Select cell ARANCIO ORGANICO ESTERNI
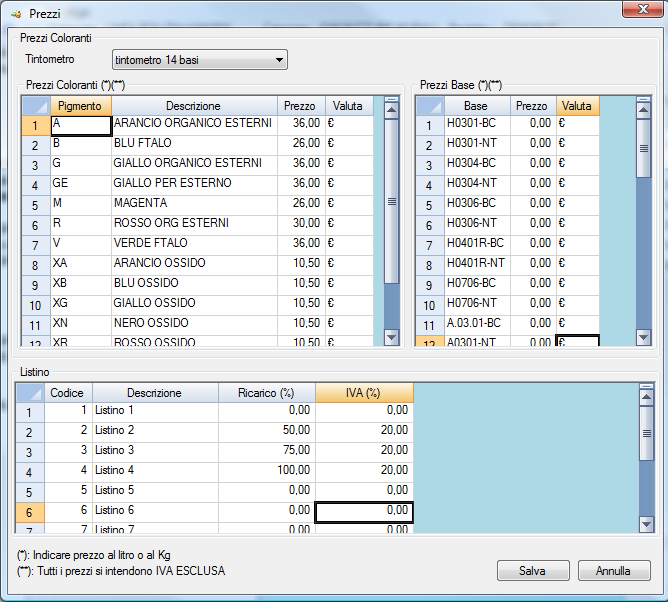Viewport: 668px width, 602px height. (194, 126)
